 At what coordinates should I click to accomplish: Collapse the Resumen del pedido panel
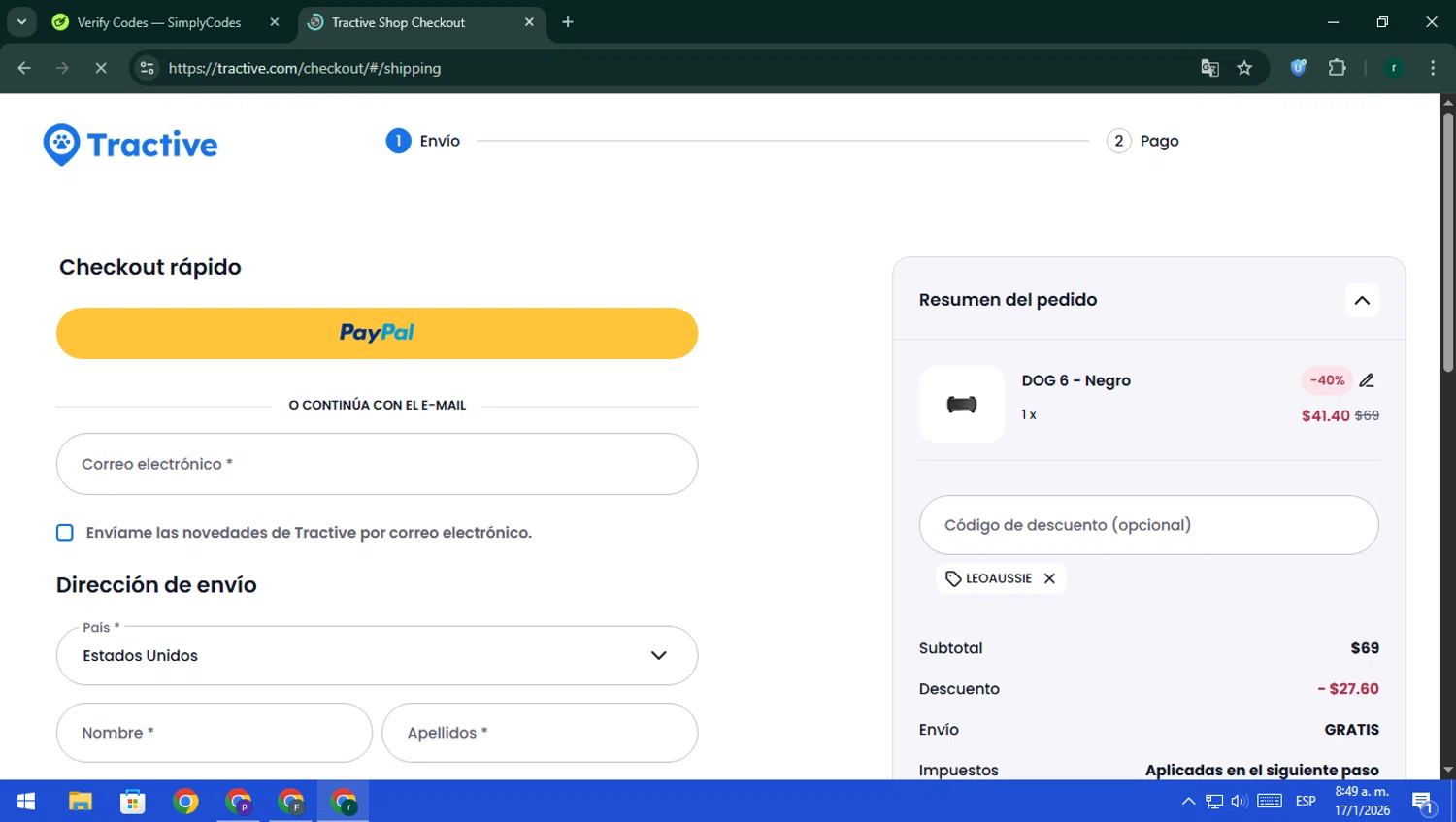[x=1362, y=300]
